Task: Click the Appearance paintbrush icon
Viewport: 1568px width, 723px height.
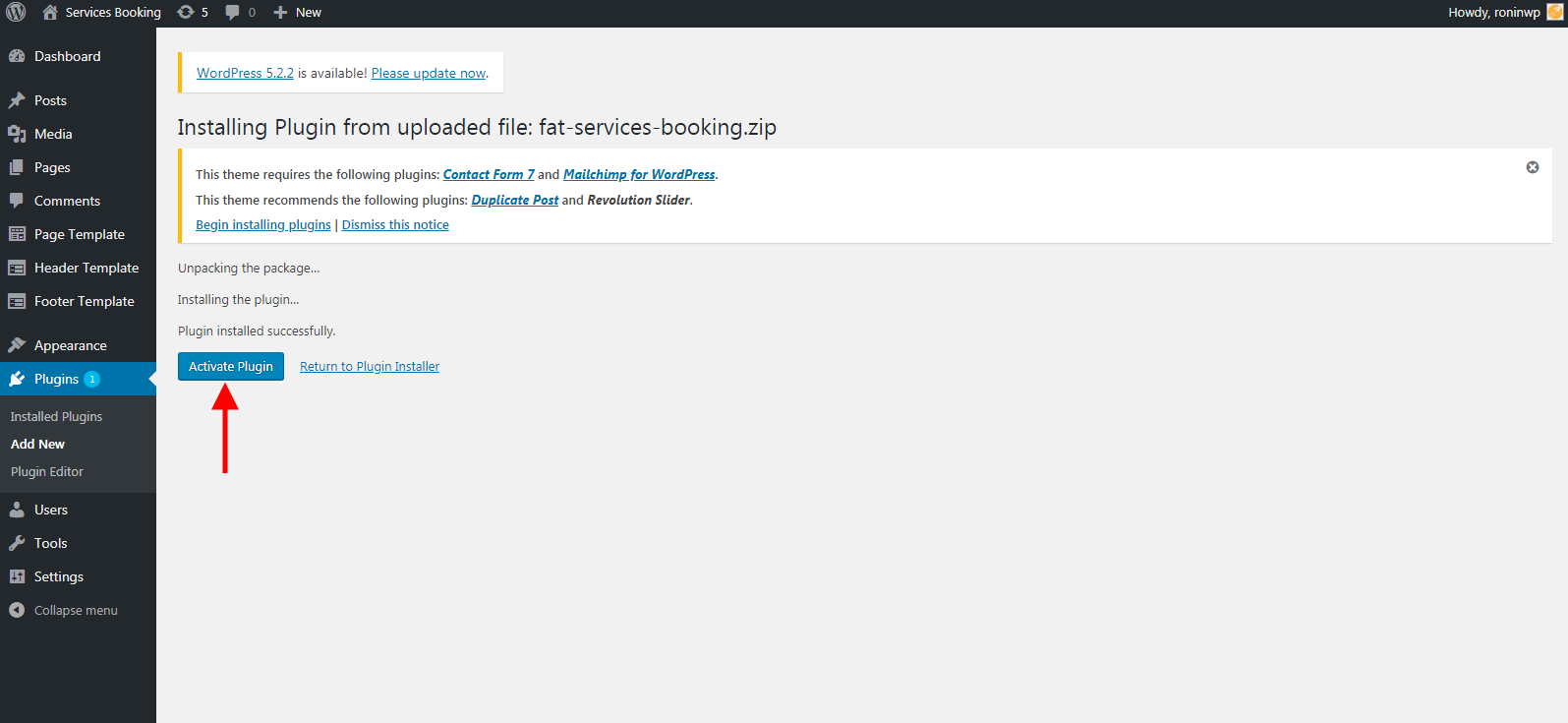Action: (17, 345)
